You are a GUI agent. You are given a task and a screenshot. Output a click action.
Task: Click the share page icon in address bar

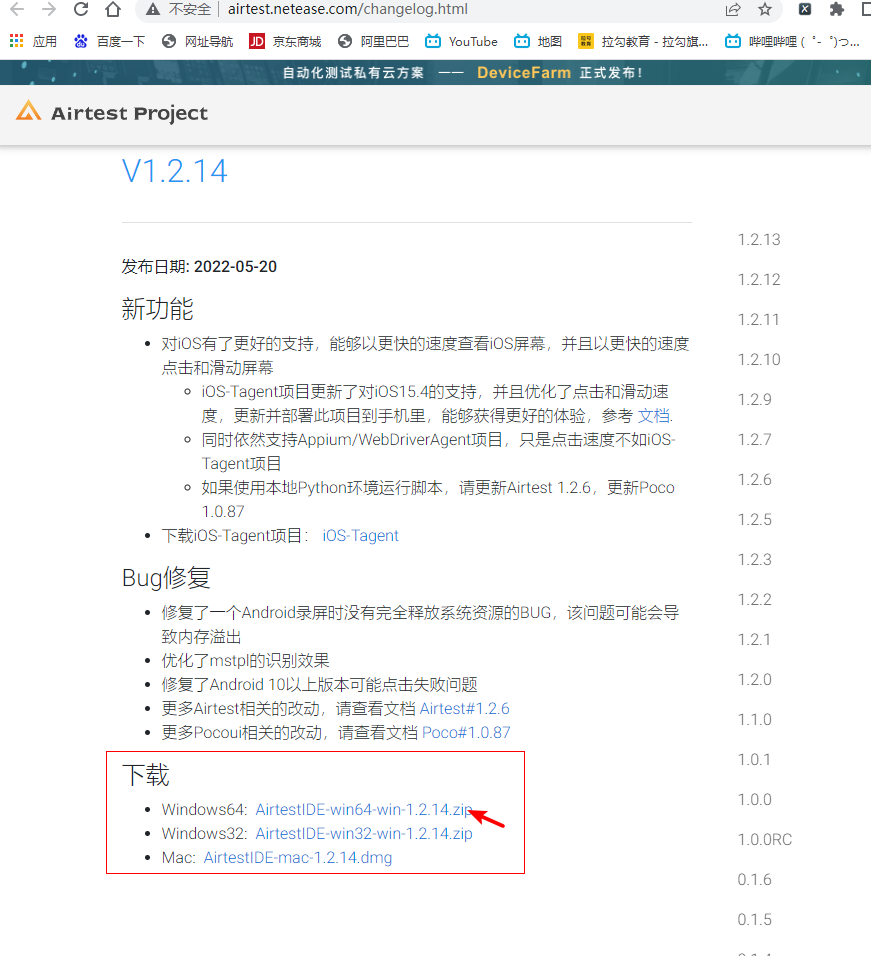point(733,9)
